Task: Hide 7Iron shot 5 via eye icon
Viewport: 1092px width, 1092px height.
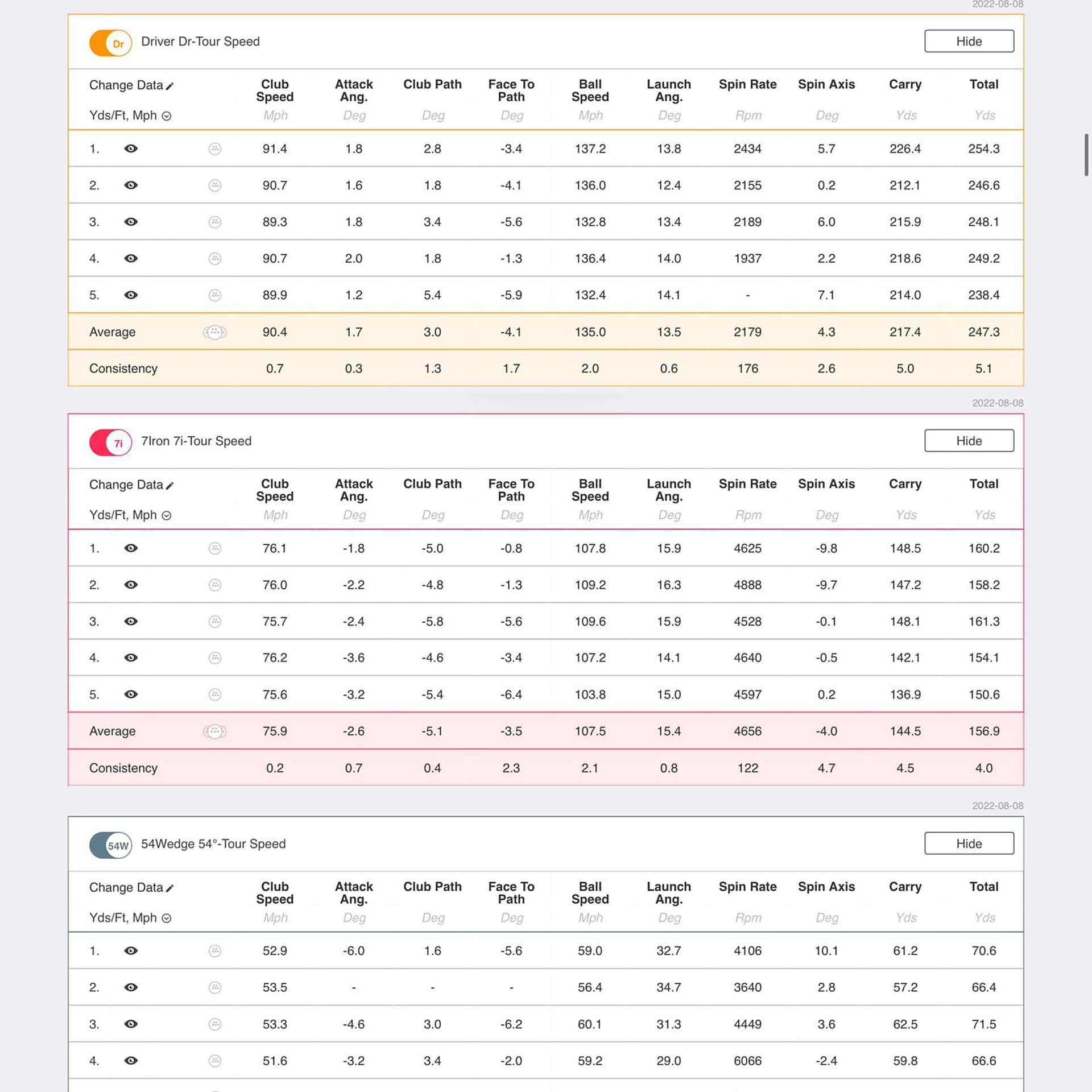Action: click(x=131, y=694)
